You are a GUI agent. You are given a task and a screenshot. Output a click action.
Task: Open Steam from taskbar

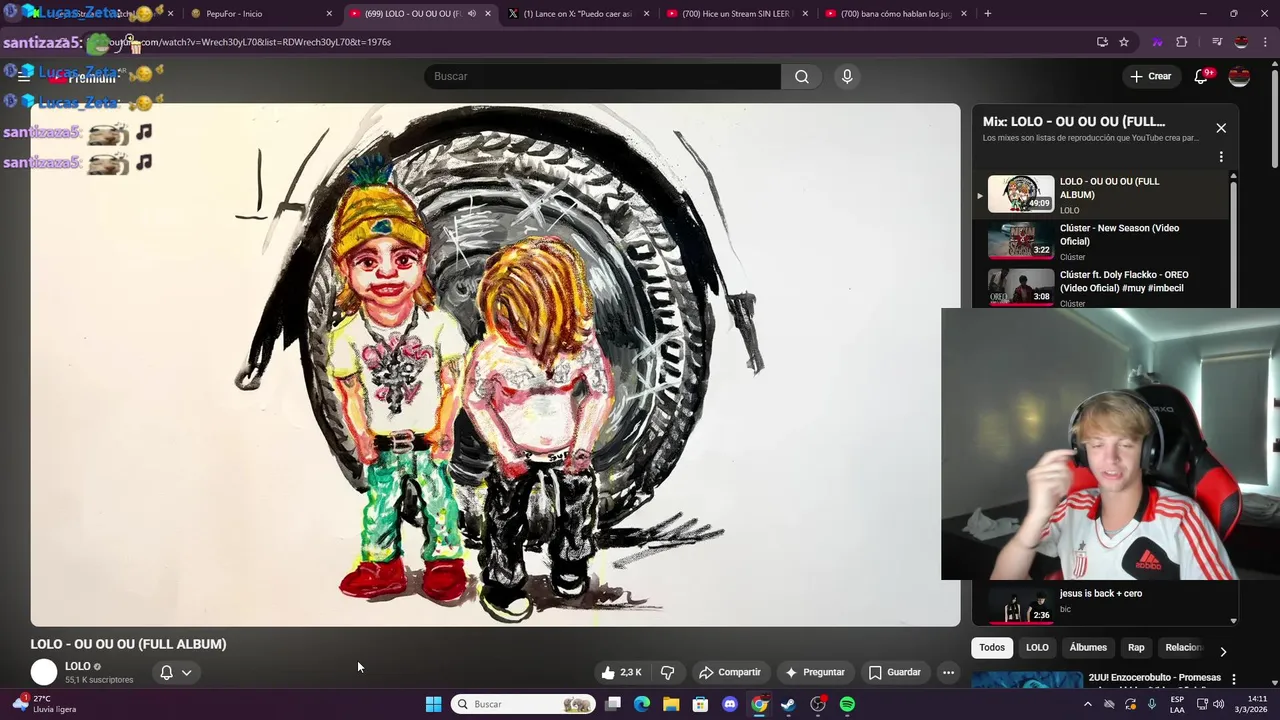[788, 704]
